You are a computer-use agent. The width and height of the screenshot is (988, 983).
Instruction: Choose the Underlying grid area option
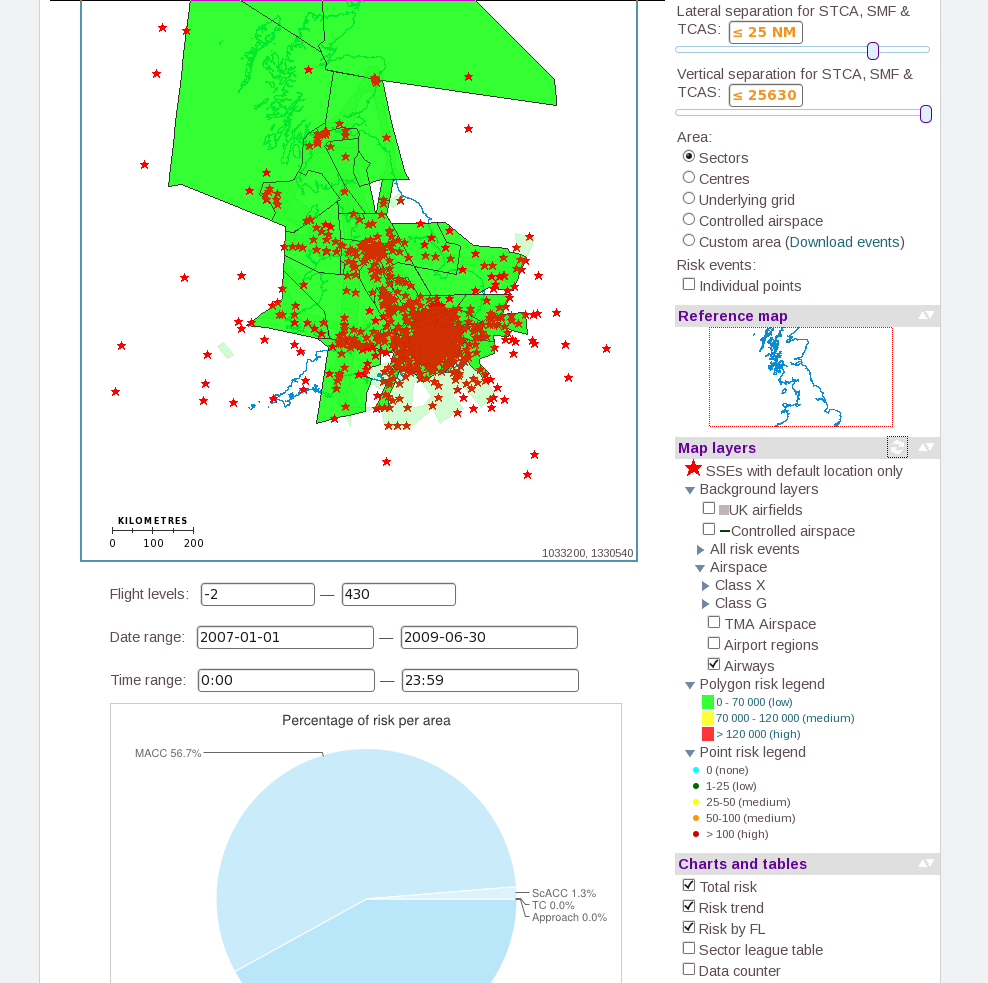point(689,198)
